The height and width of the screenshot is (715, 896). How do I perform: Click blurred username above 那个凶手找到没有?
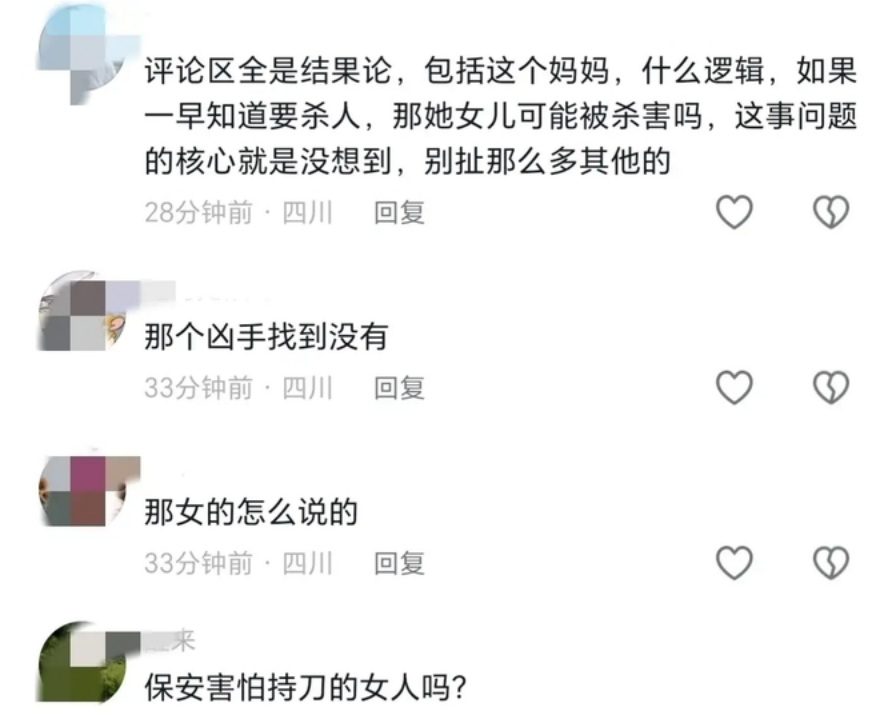(x=206, y=293)
